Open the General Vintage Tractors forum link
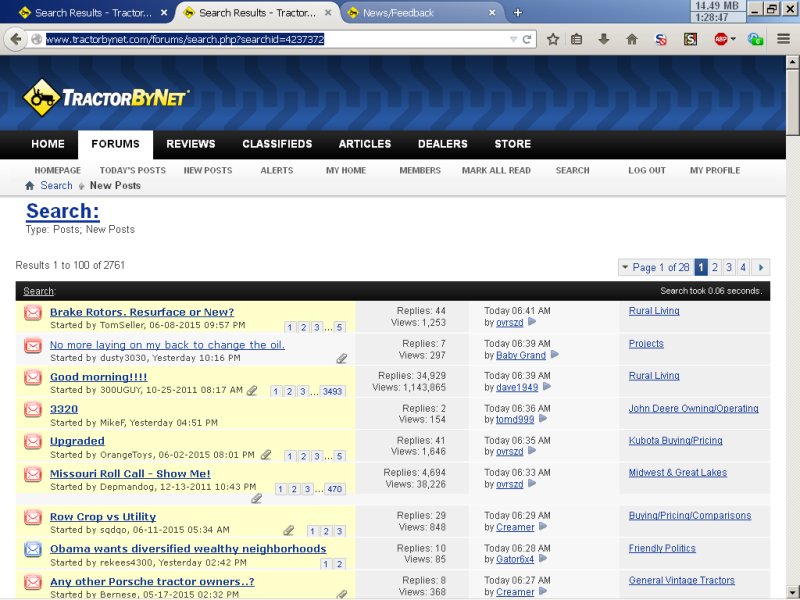Image resolution: width=800 pixels, height=600 pixels. point(682,580)
